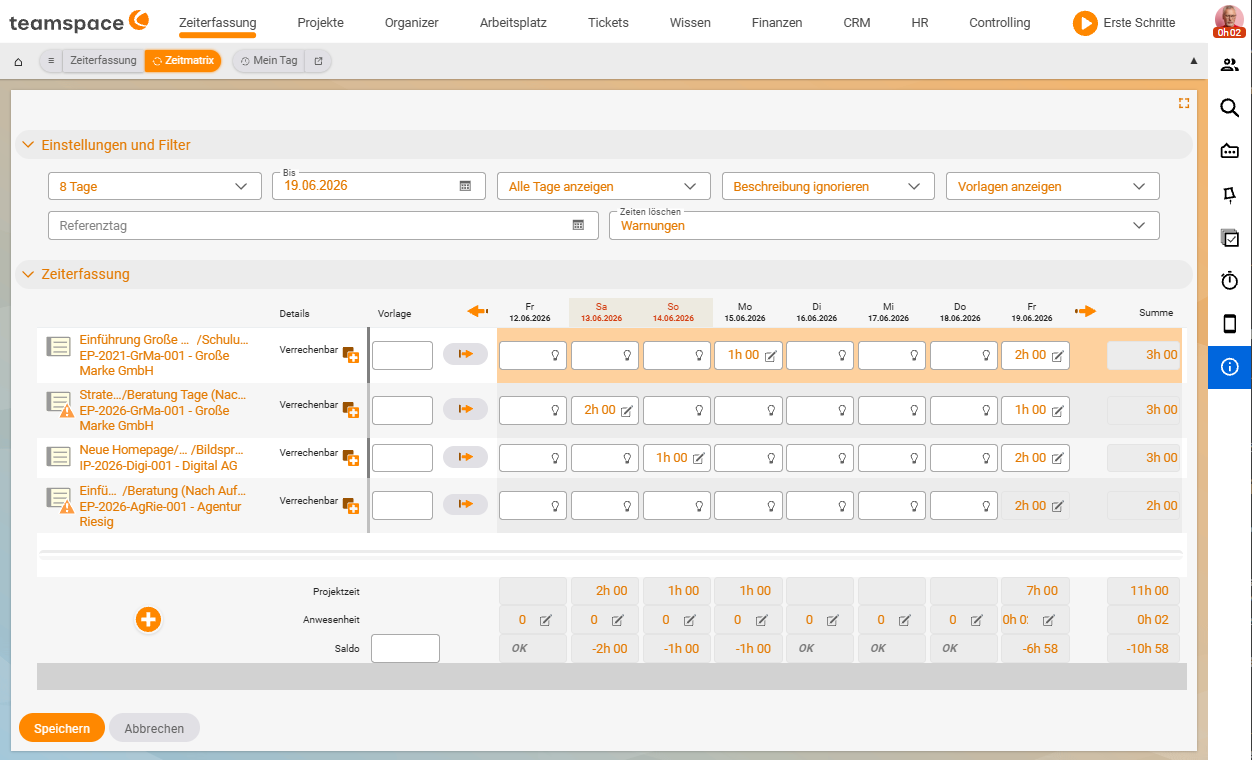This screenshot has height=760, width=1252.
Task: Open the Controlling main menu
Action: point(1000,22)
